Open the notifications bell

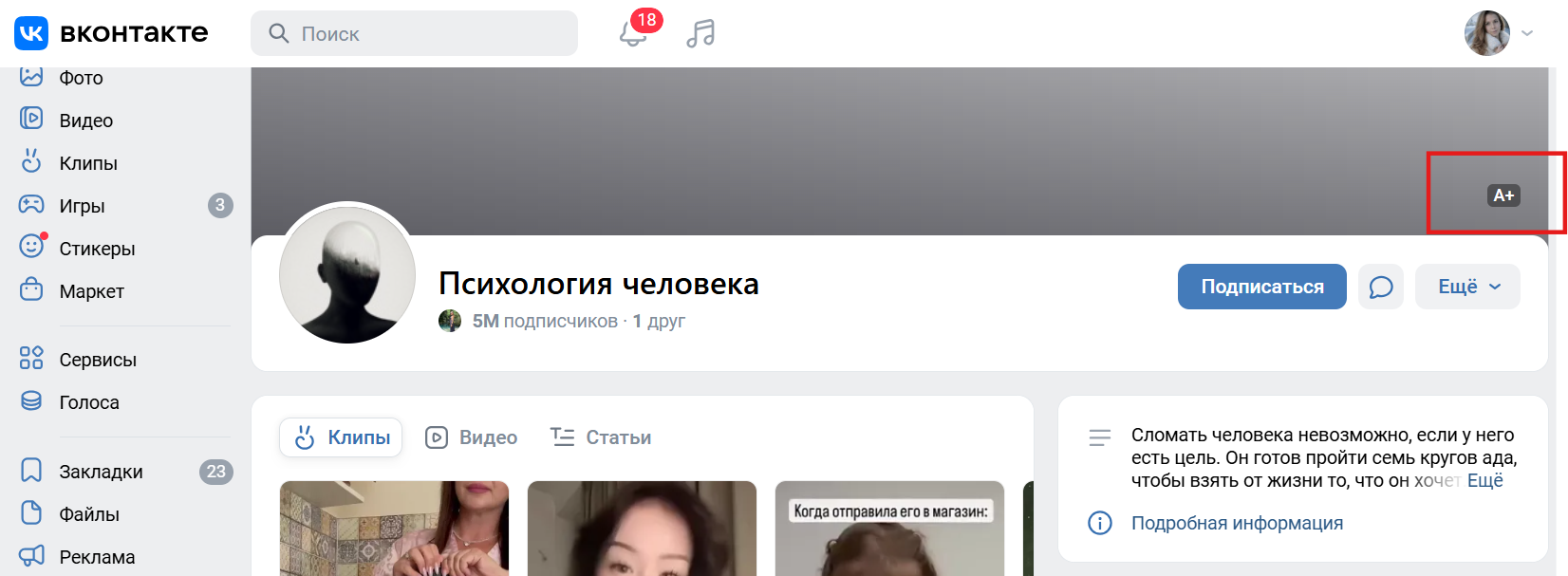point(633,34)
